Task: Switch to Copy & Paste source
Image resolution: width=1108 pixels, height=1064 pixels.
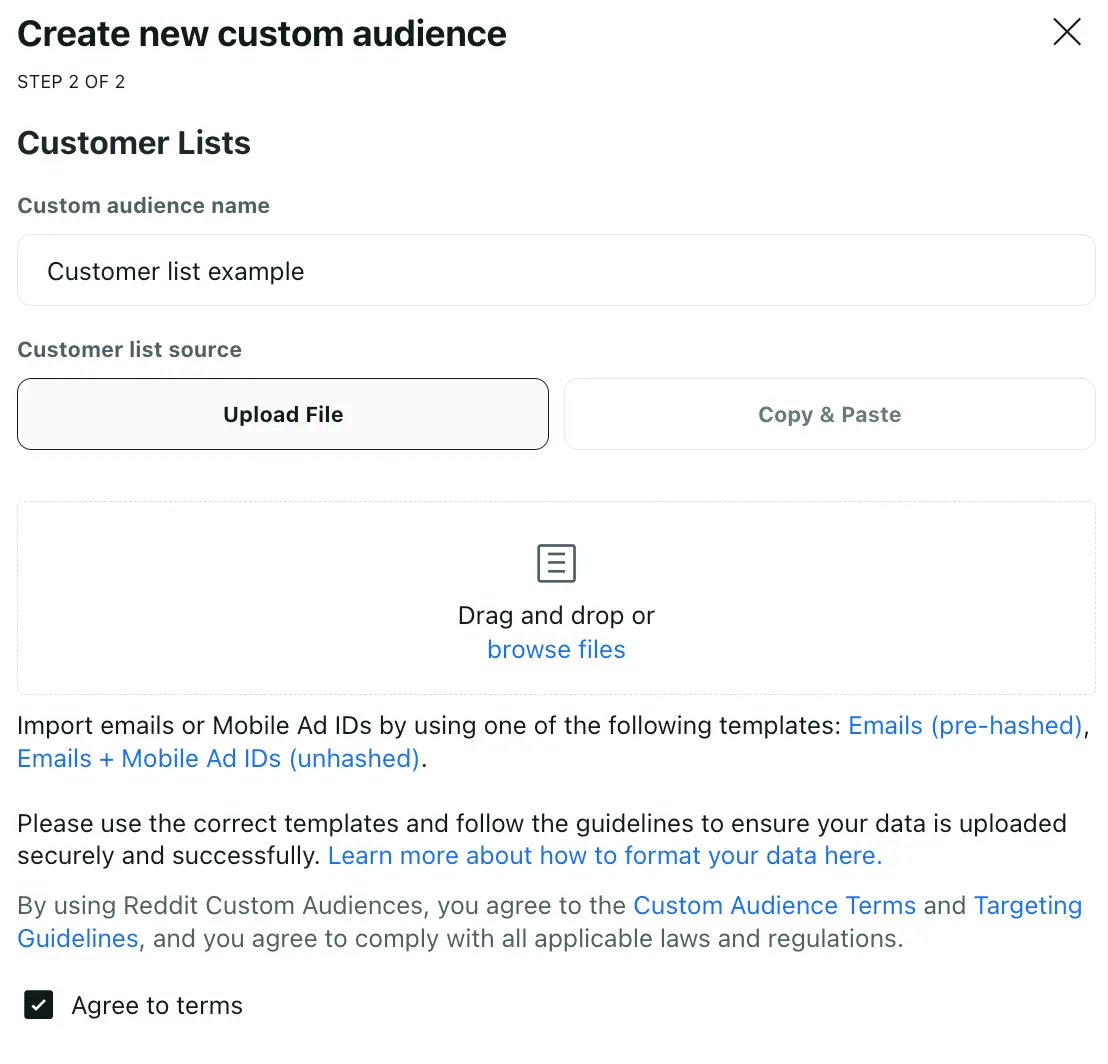Action: [x=830, y=414]
